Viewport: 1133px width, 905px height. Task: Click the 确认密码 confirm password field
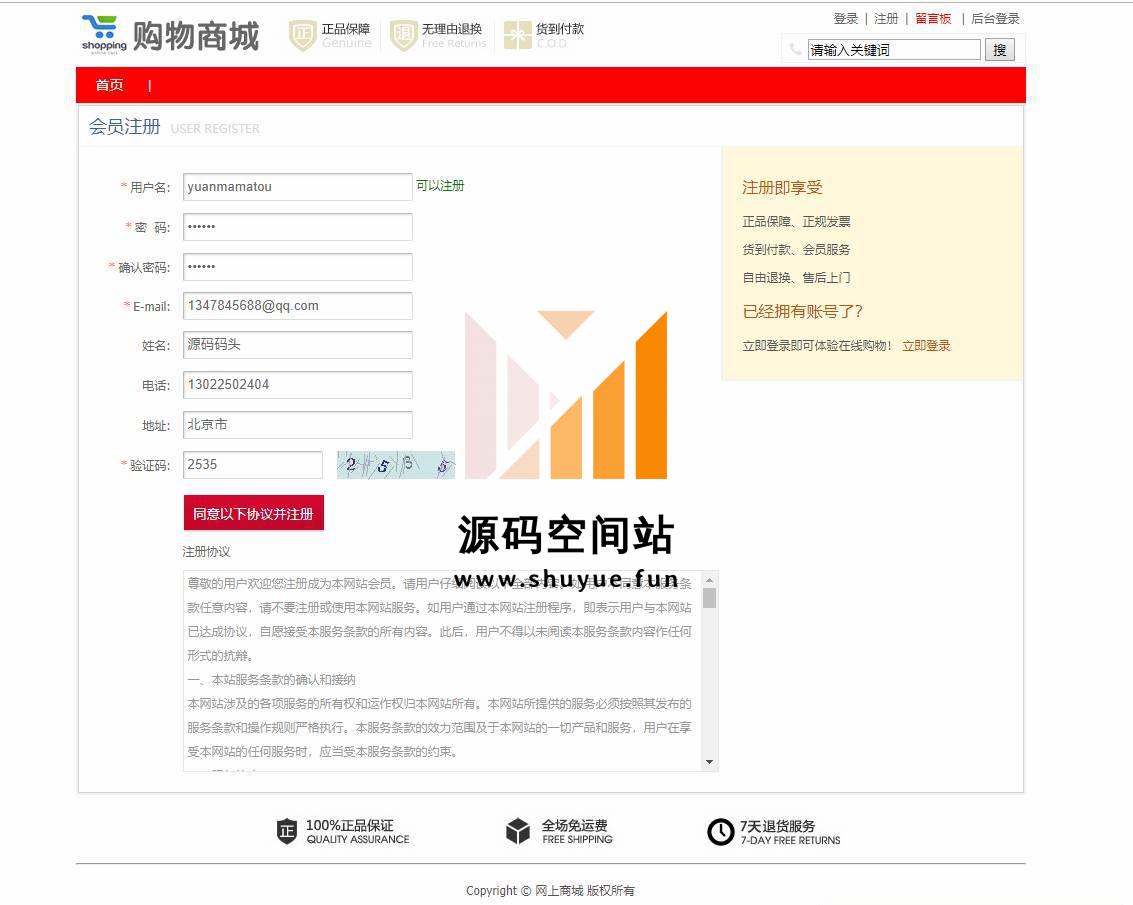tap(298, 267)
